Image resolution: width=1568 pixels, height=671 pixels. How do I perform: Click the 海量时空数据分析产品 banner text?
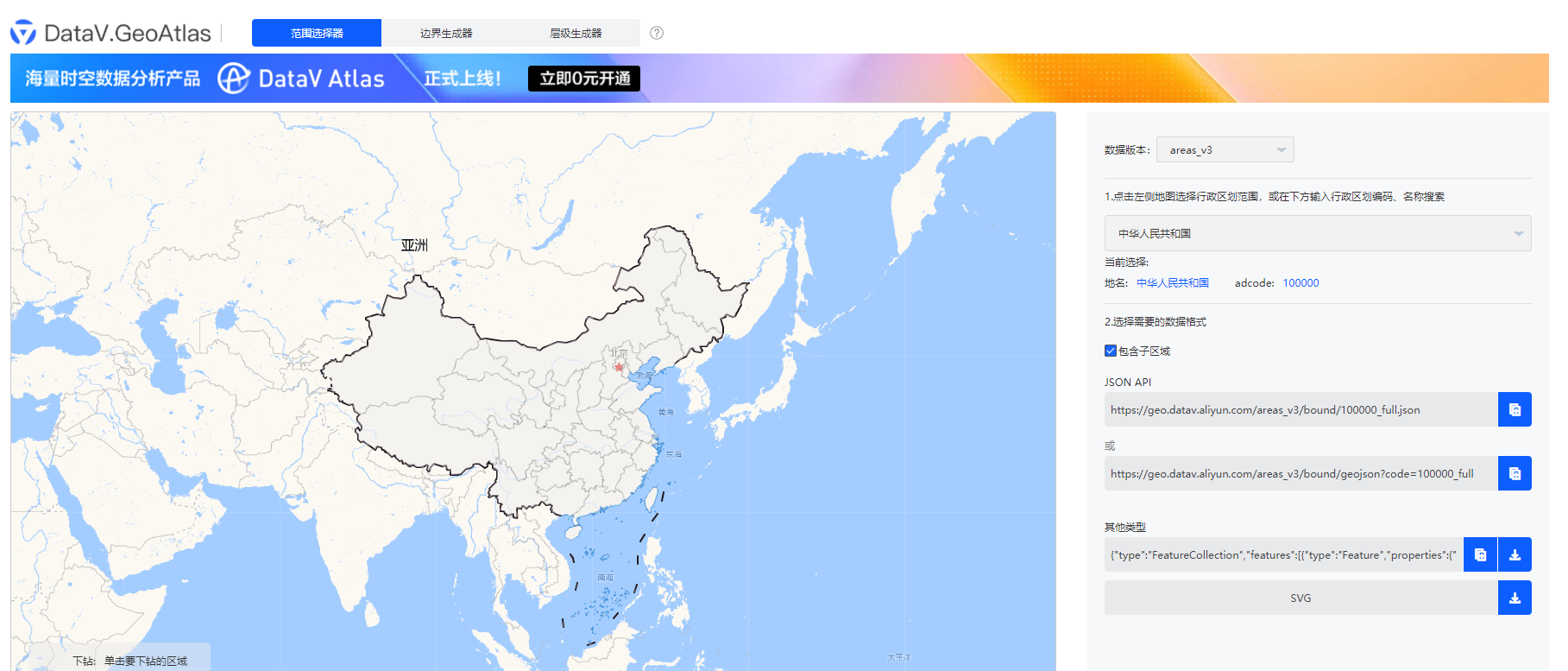click(x=112, y=79)
